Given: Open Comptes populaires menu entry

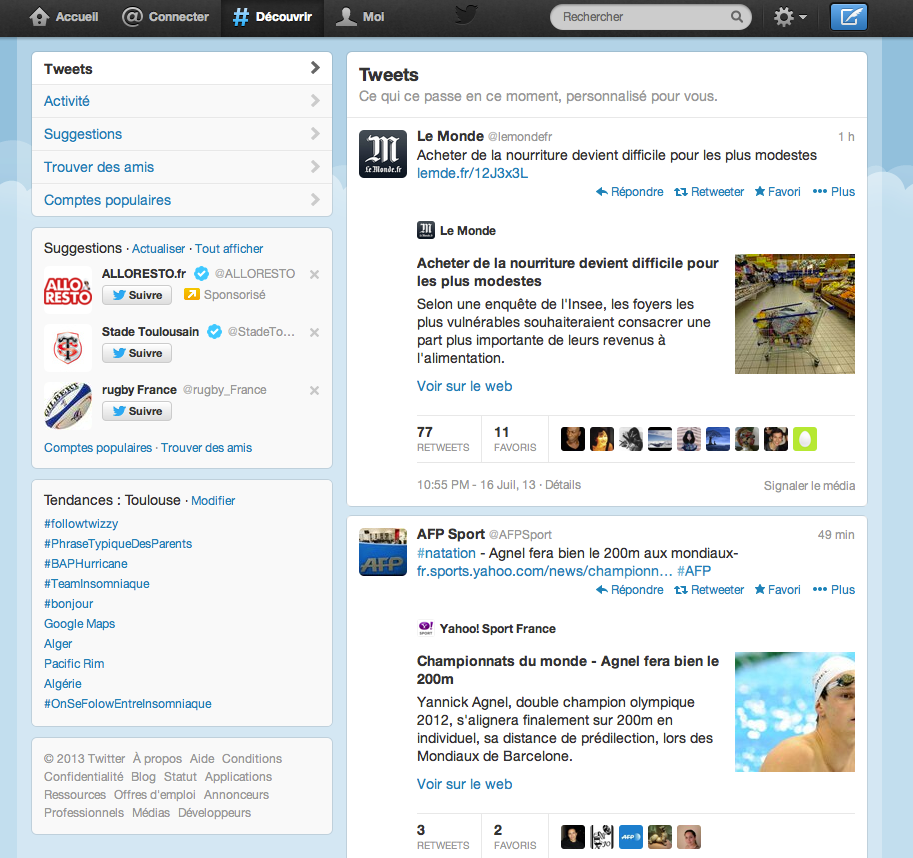Looking at the screenshot, I should coord(182,200).
